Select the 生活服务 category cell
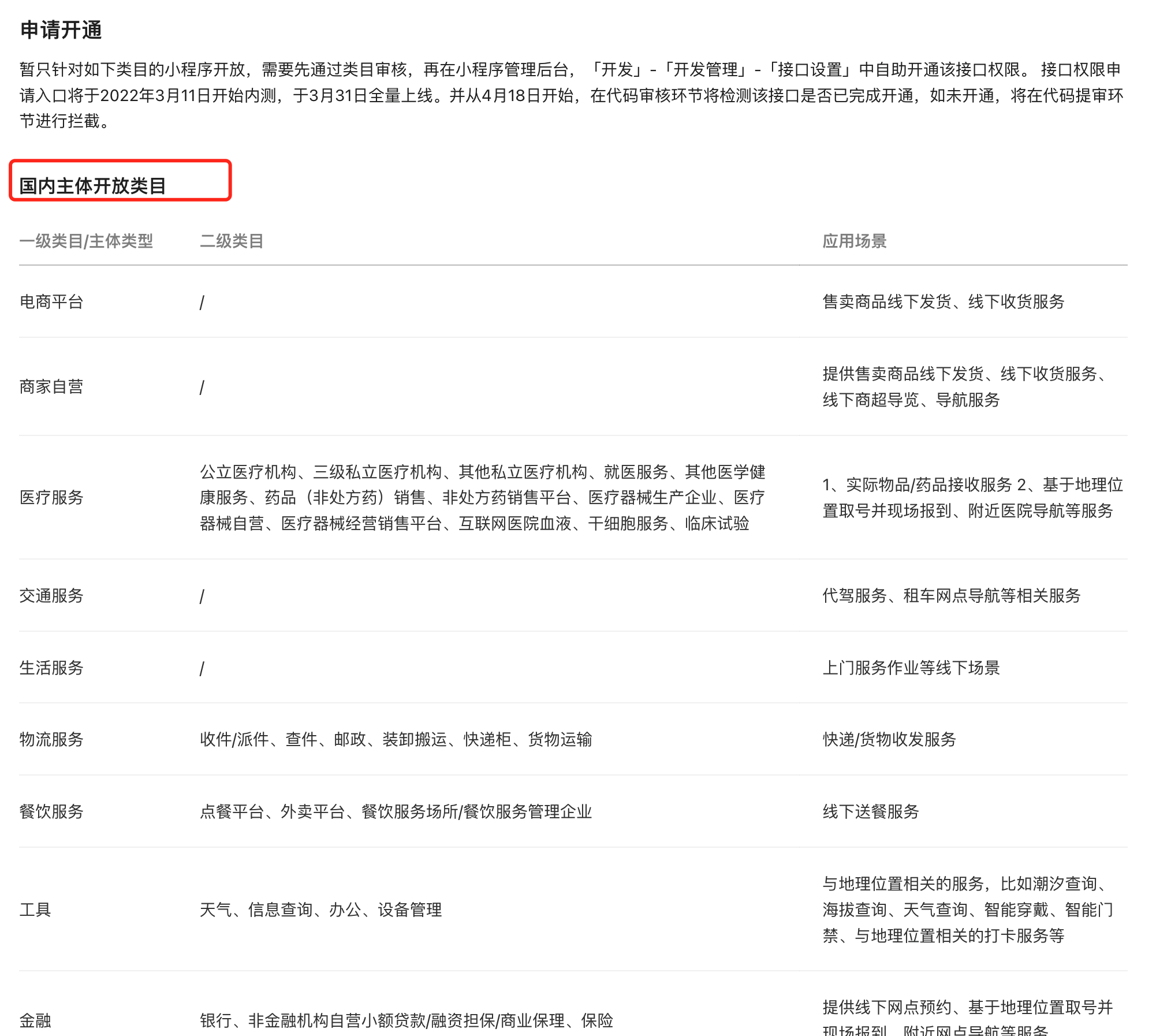The width and height of the screenshot is (1156, 1036). (x=51, y=668)
